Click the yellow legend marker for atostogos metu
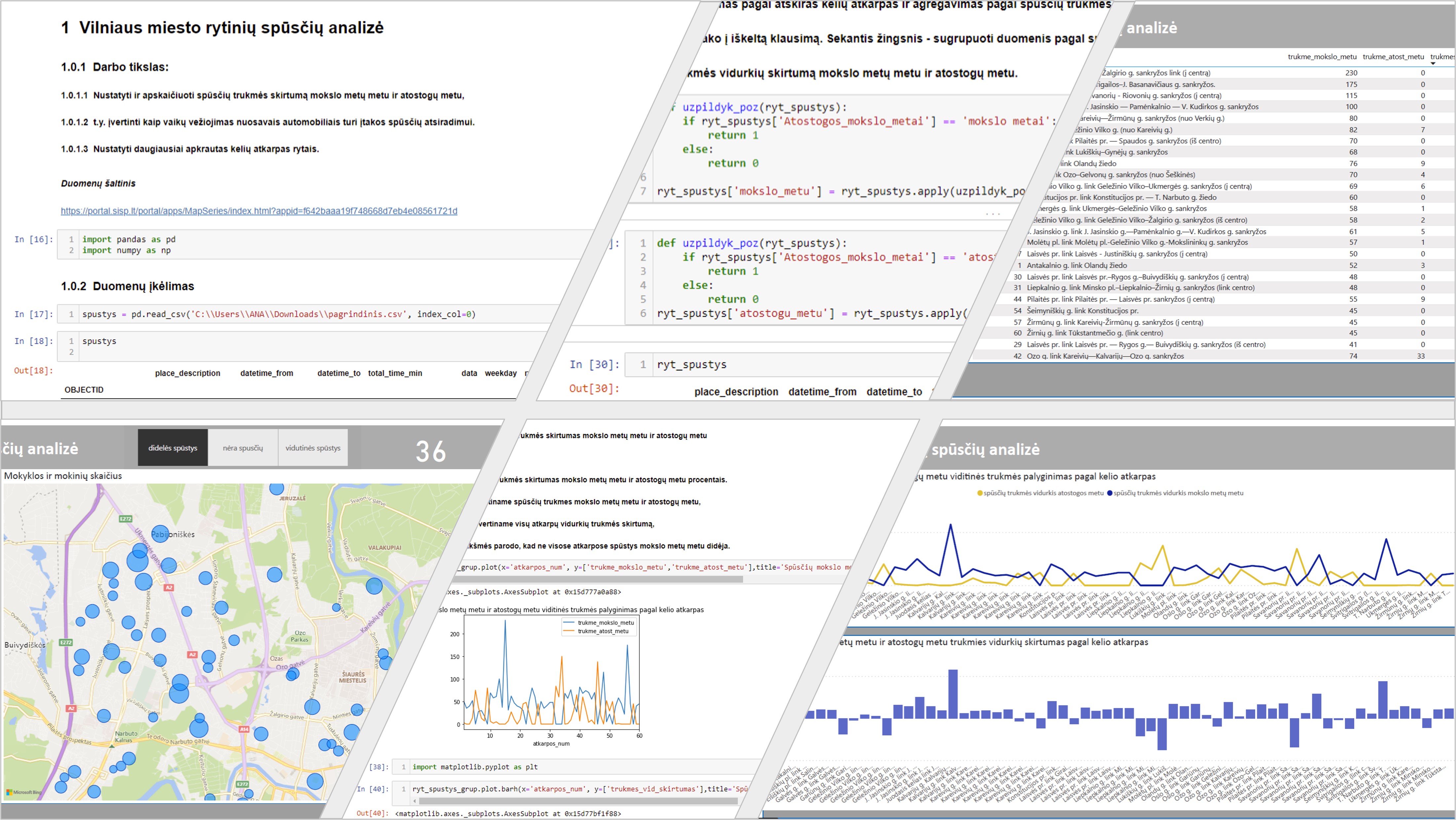This screenshot has width=1456, height=820. click(x=979, y=493)
